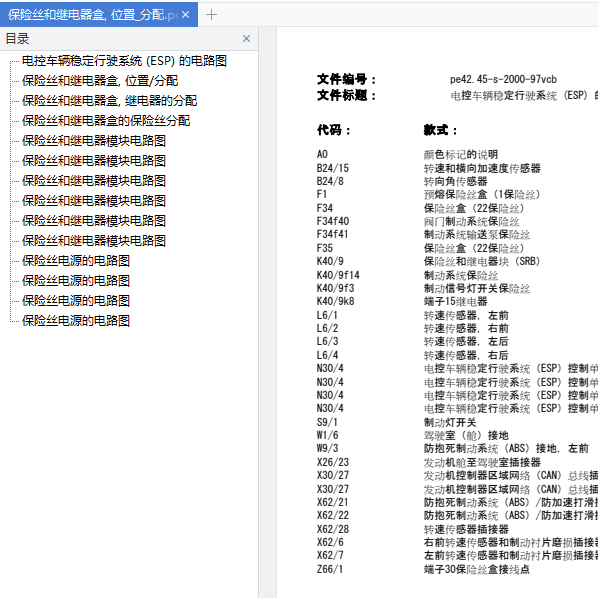
Task: Click description 转速和横向加速度传感器
Action: (x=482, y=168)
